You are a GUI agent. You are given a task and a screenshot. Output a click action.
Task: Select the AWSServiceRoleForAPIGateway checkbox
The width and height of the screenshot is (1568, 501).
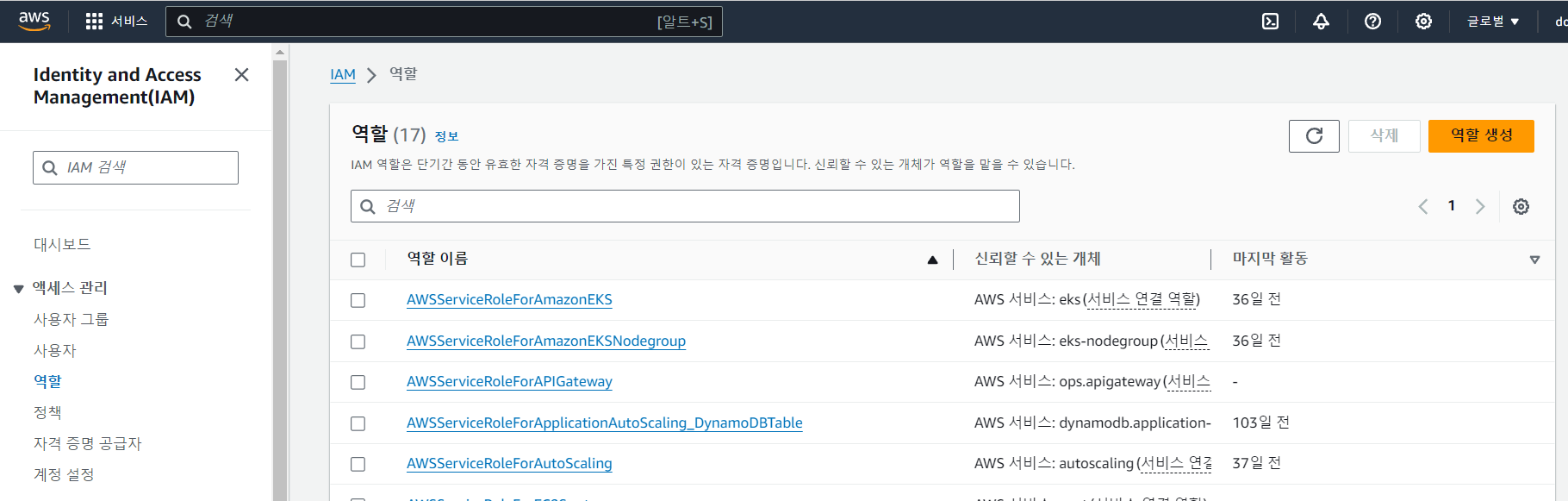(x=358, y=382)
